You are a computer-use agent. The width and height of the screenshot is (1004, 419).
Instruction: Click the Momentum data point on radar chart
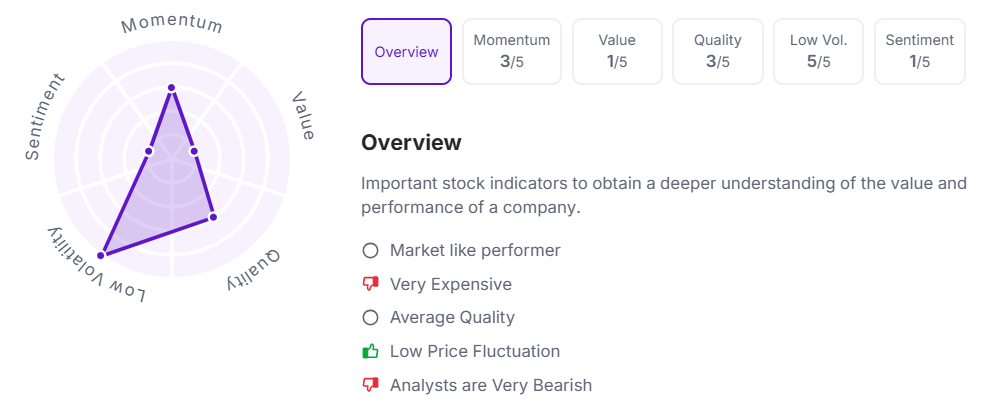[171, 88]
